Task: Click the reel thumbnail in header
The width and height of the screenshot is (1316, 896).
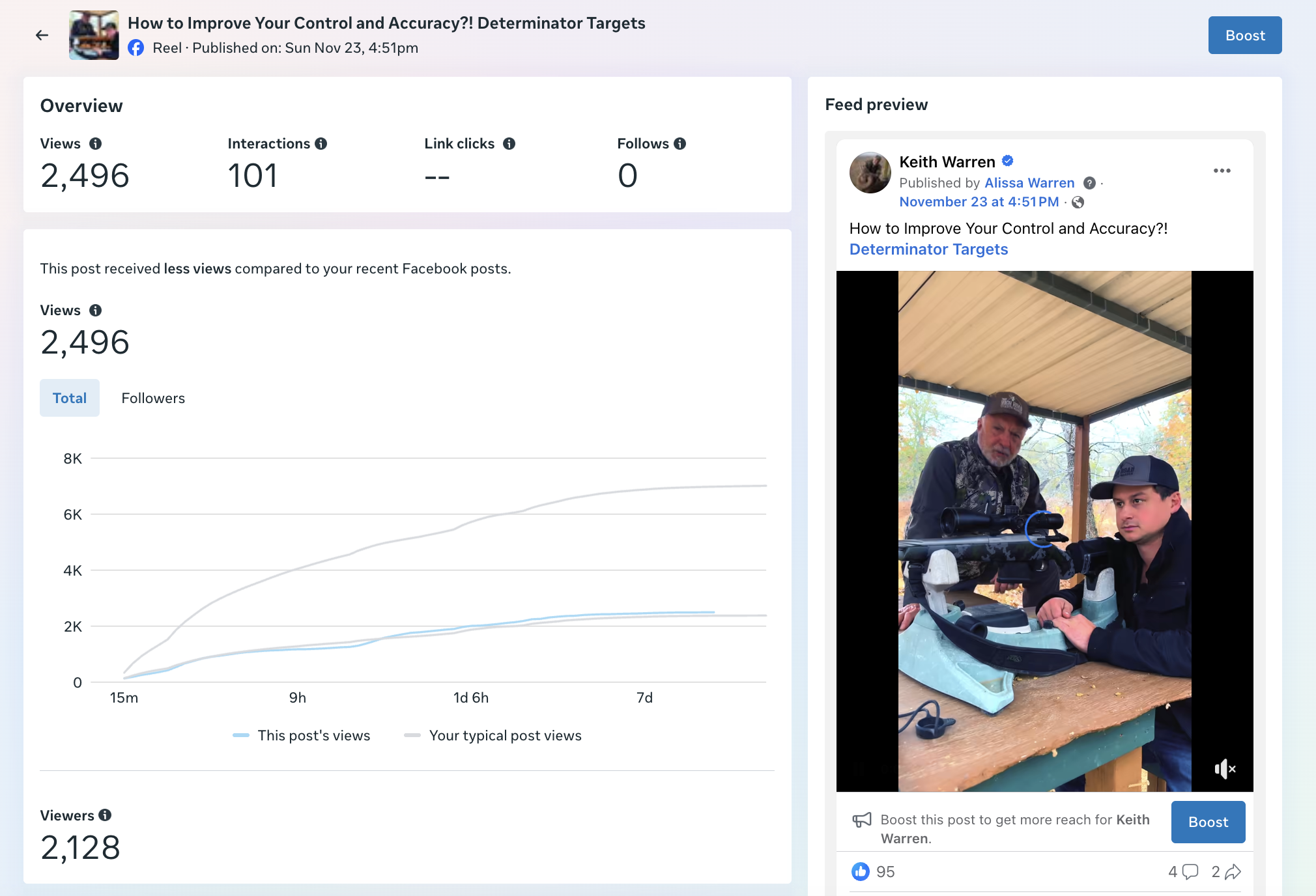Action: tap(94, 35)
